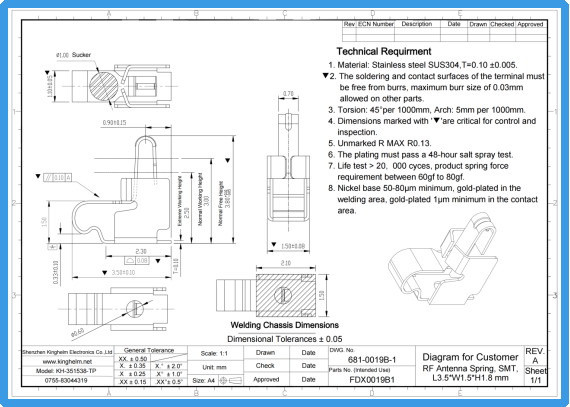Click drawing number 681-0019B-1
The image size is (570, 407).
372,360
